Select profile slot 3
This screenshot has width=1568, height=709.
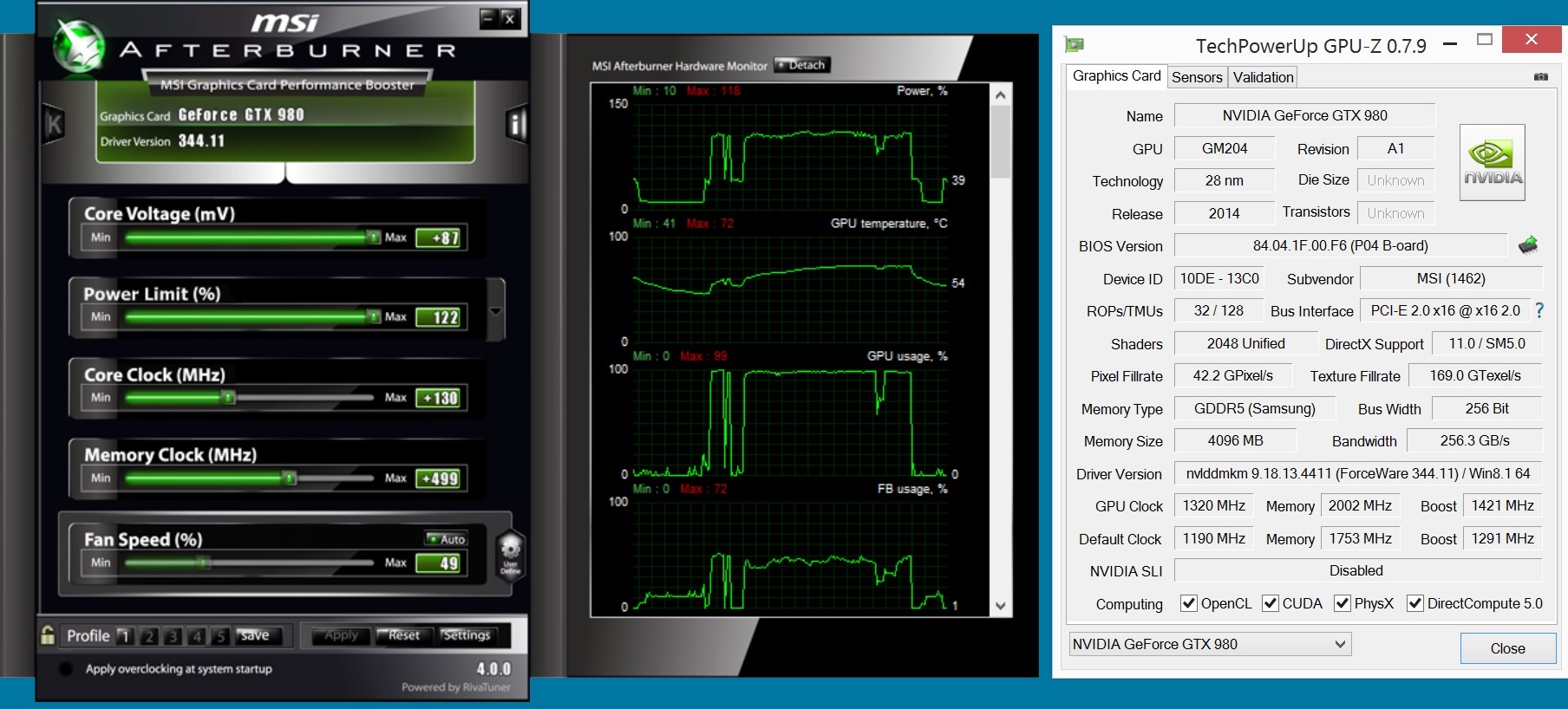click(x=173, y=635)
